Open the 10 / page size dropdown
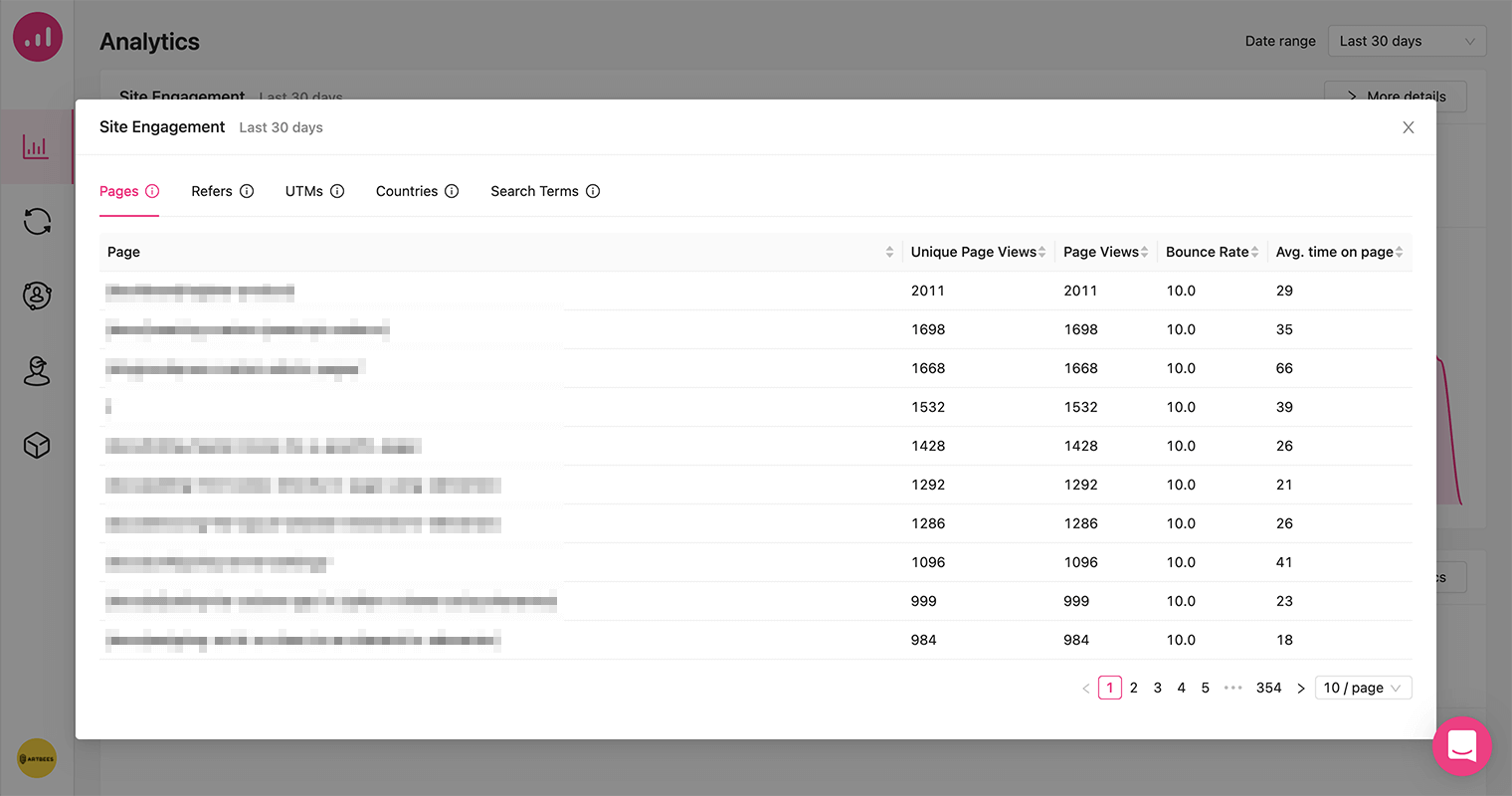Viewport: 1512px width, 796px height. [1363, 688]
